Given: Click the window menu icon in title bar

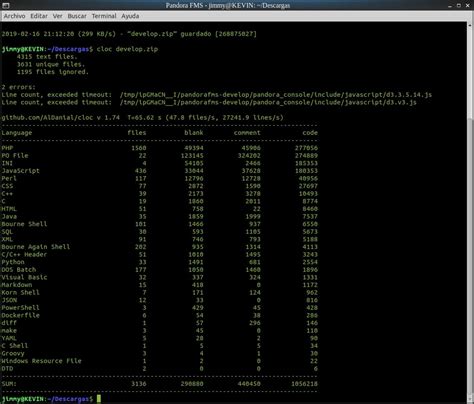Looking at the screenshot, I should click(x=5, y=5).
